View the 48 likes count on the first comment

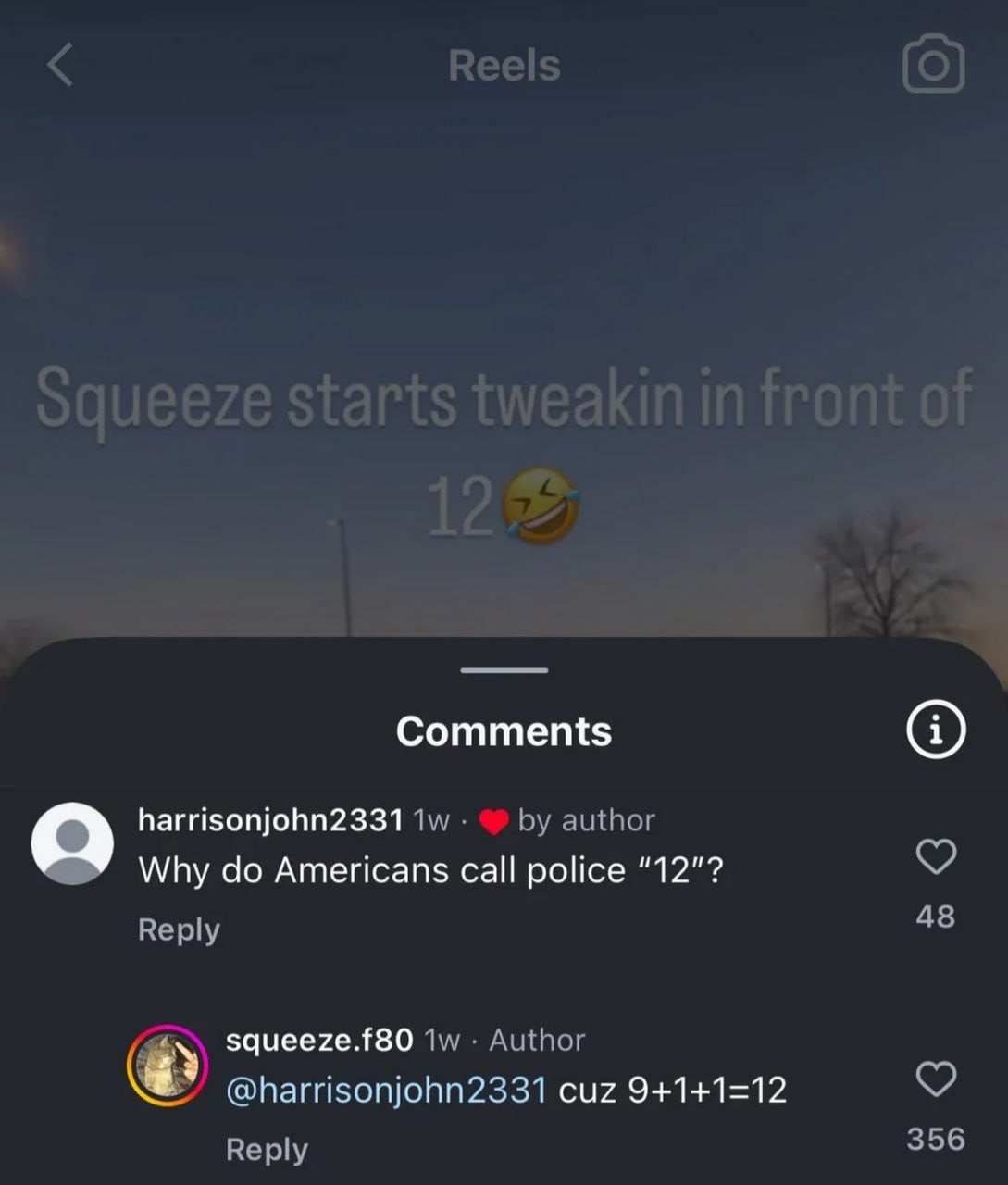(x=935, y=917)
